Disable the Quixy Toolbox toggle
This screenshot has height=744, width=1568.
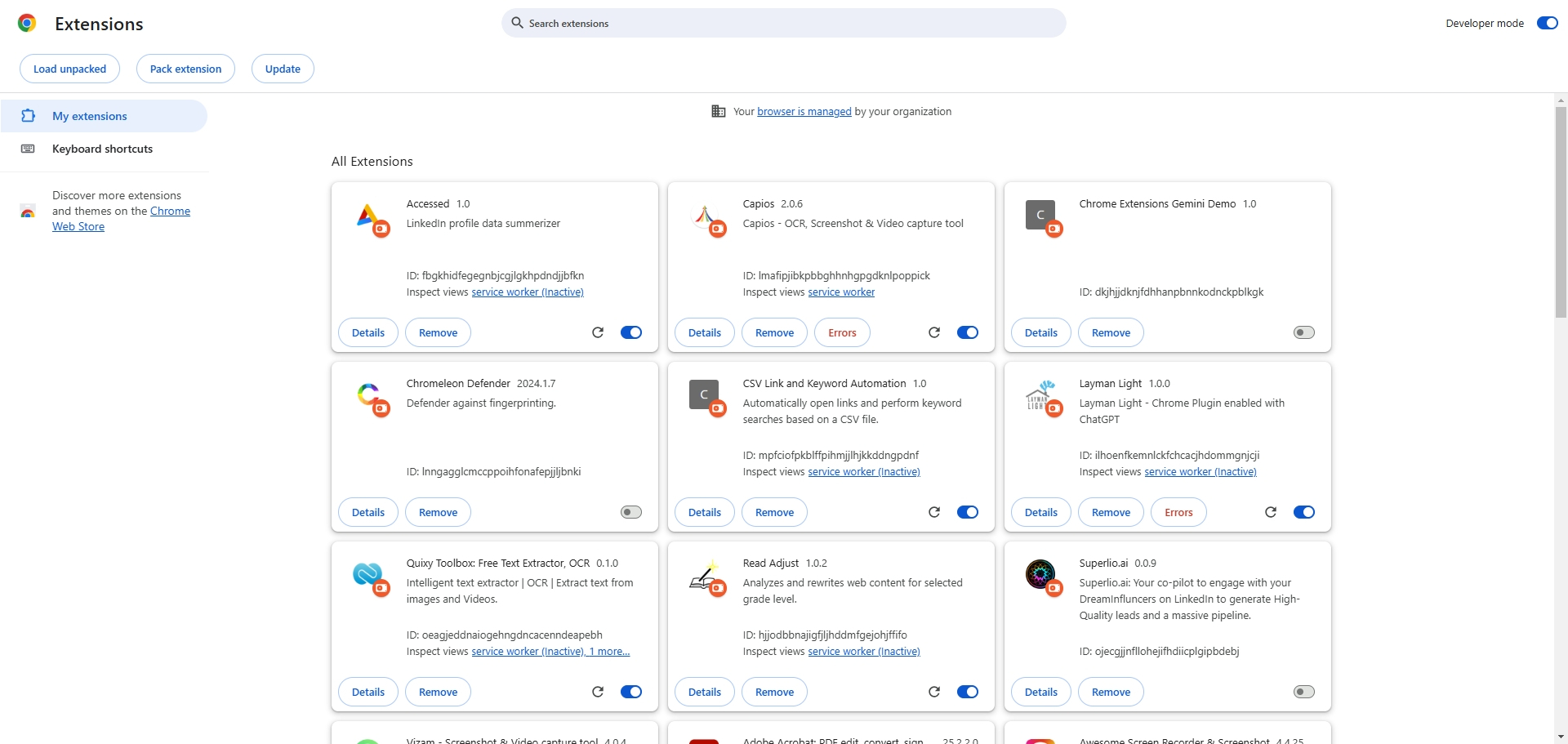pos(631,692)
